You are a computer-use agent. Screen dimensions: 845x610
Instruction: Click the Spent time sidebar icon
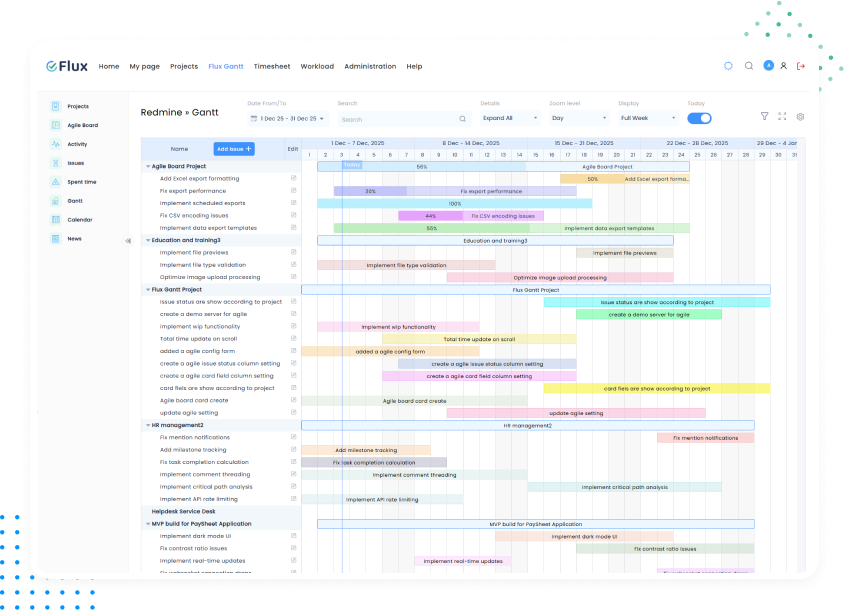[x=56, y=182]
